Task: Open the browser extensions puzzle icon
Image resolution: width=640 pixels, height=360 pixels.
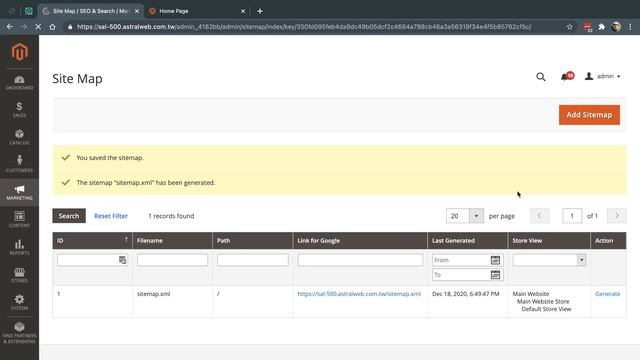Action: tap(602, 27)
